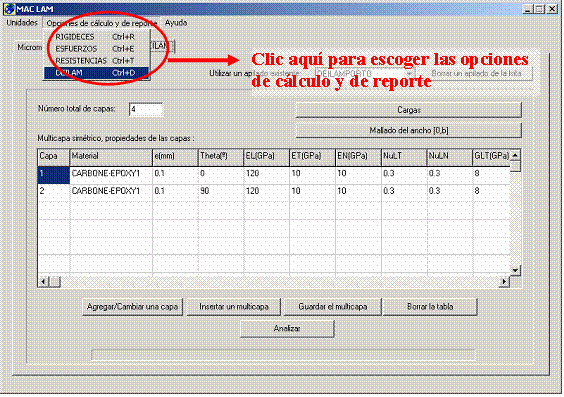The width and height of the screenshot is (564, 397).
Task: Click the table scroll up arrow
Action: 515,155
